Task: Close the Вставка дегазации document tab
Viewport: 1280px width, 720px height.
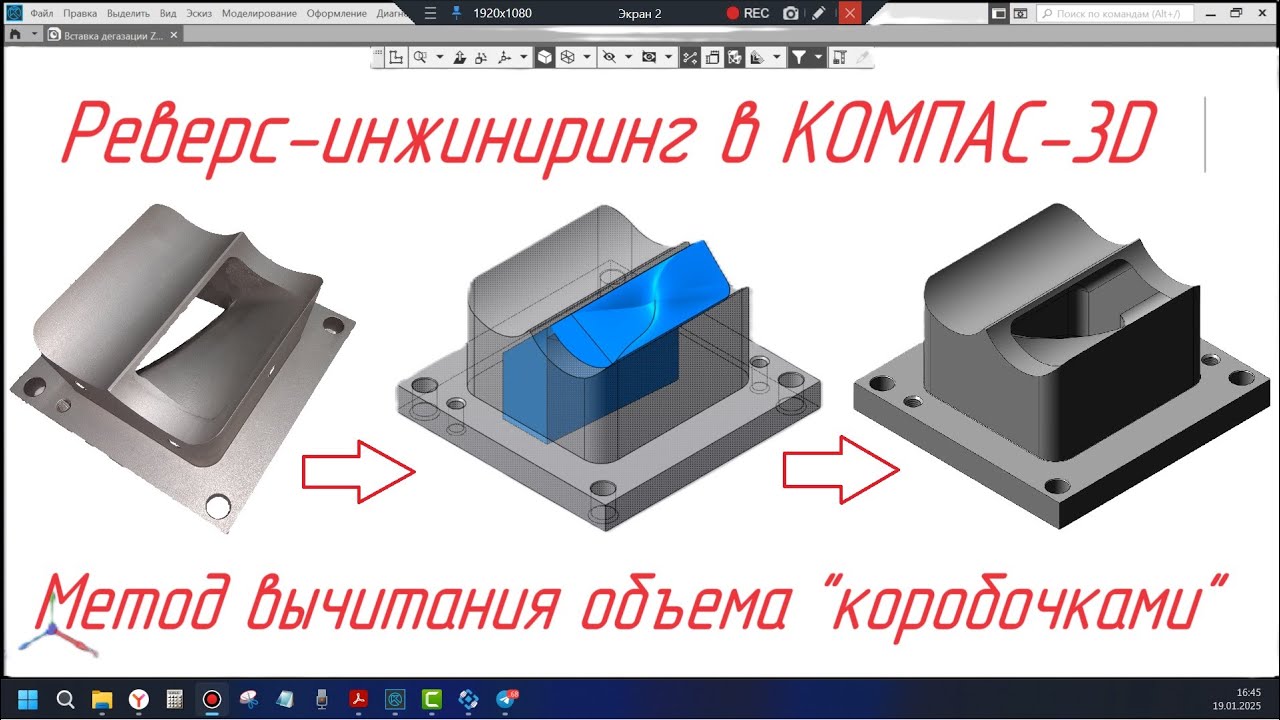Action: 174,35
